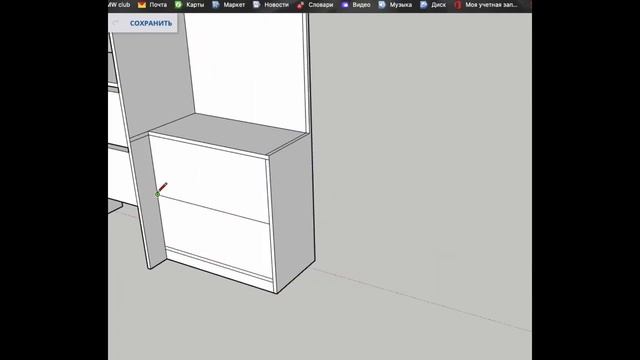Open the Видео bookmark

356,5
